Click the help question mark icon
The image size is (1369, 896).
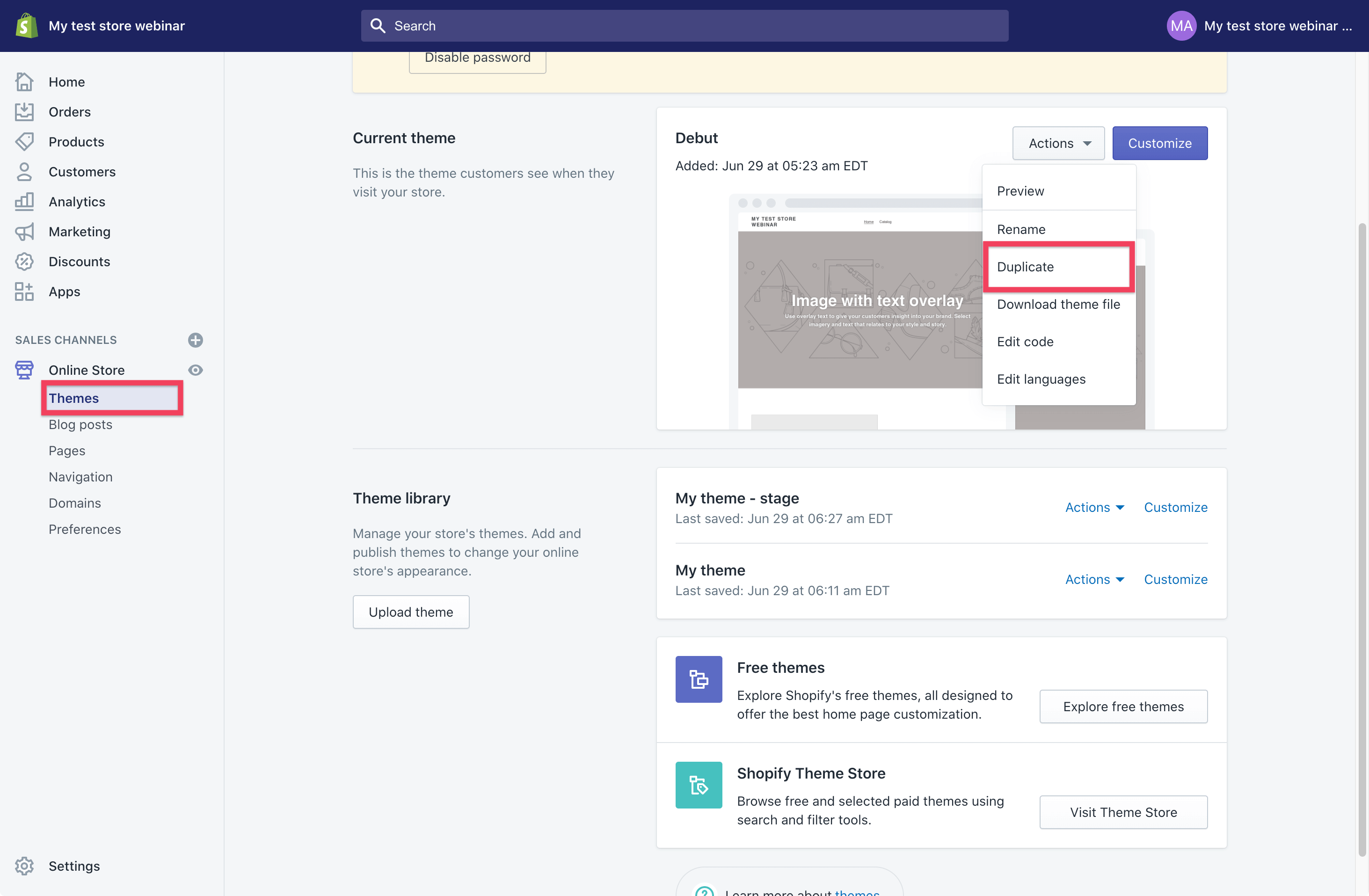[x=704, y=890]
